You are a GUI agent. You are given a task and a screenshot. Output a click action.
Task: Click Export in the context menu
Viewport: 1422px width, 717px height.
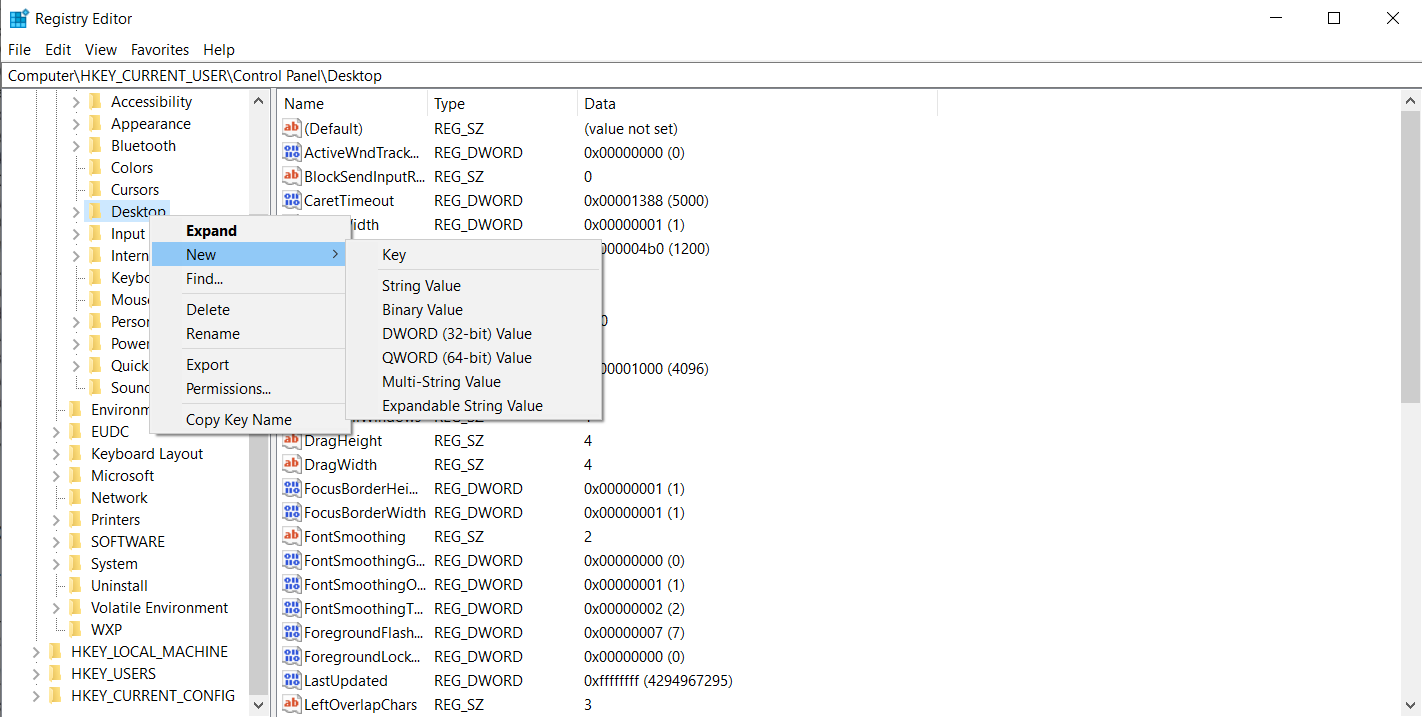(248, 365)
